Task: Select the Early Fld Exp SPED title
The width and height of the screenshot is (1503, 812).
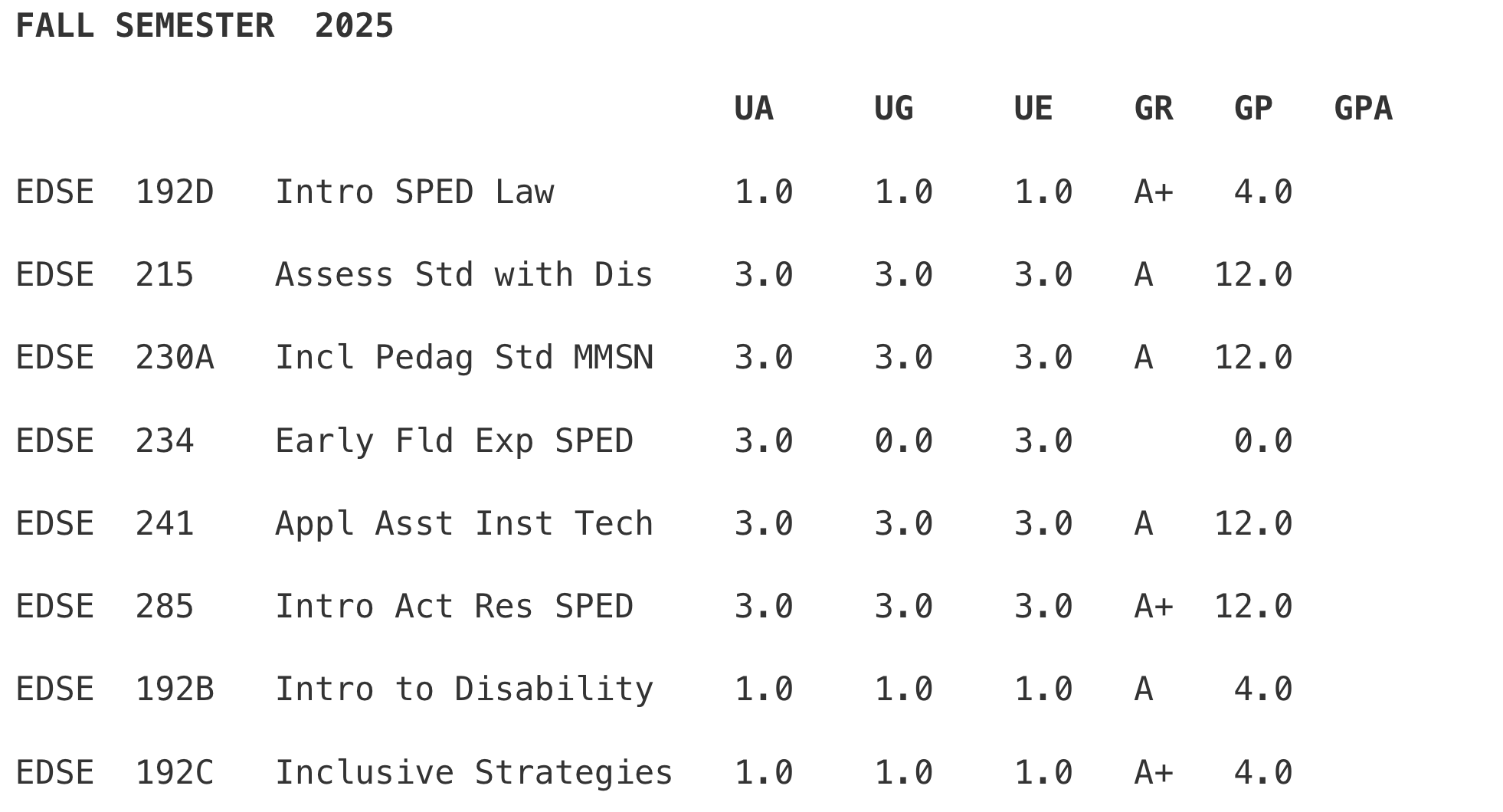Action: [454, 441]
